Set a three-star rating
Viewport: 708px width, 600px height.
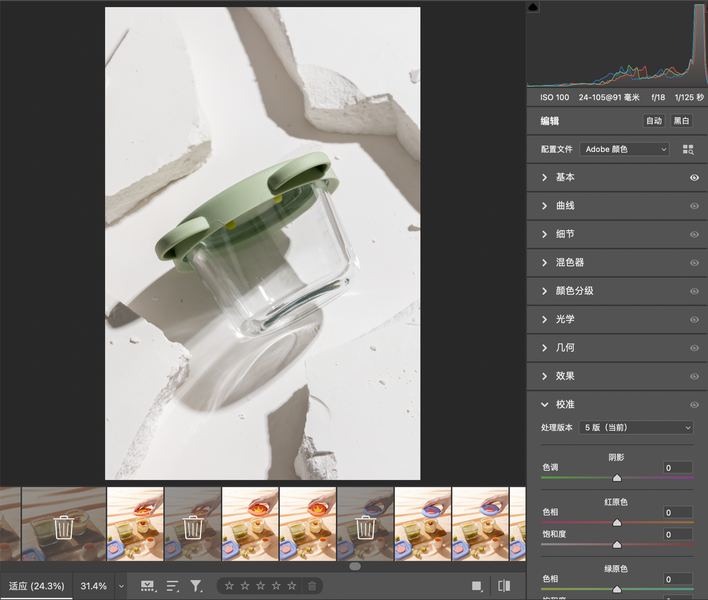(x=261, y=586)
